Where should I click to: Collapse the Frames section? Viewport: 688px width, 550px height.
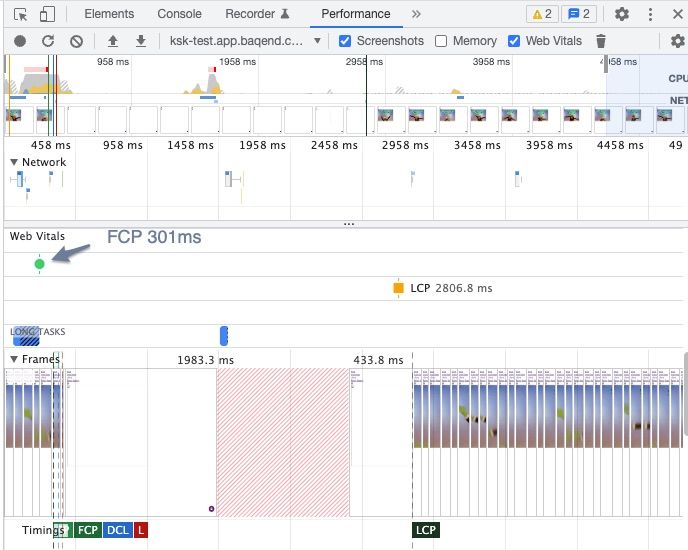[14, 359]
